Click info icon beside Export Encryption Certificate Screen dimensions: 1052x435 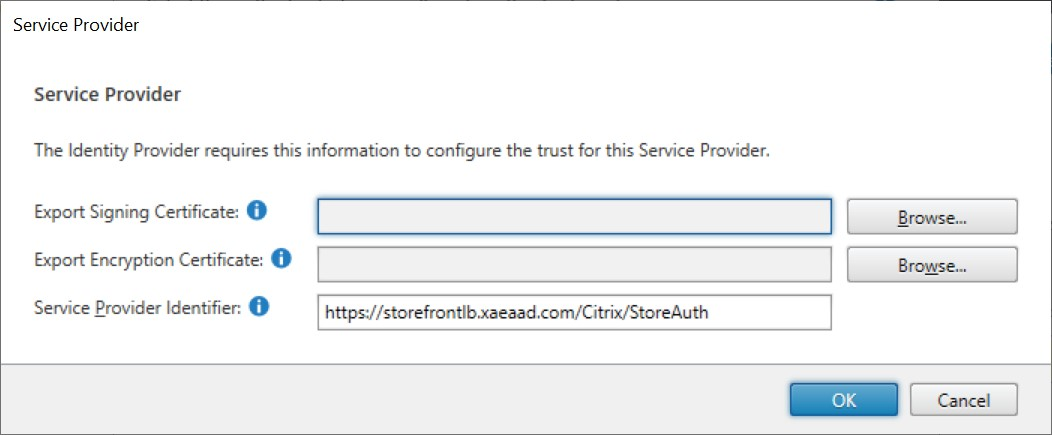[x=282, y=259]
